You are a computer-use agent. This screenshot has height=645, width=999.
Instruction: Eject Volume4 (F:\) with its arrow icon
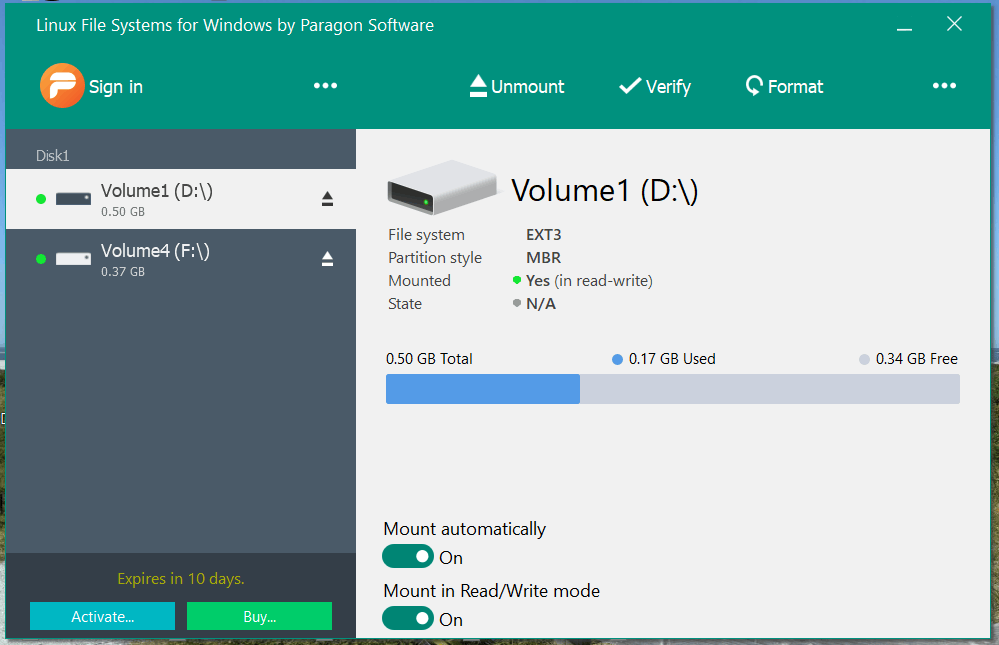327,259
